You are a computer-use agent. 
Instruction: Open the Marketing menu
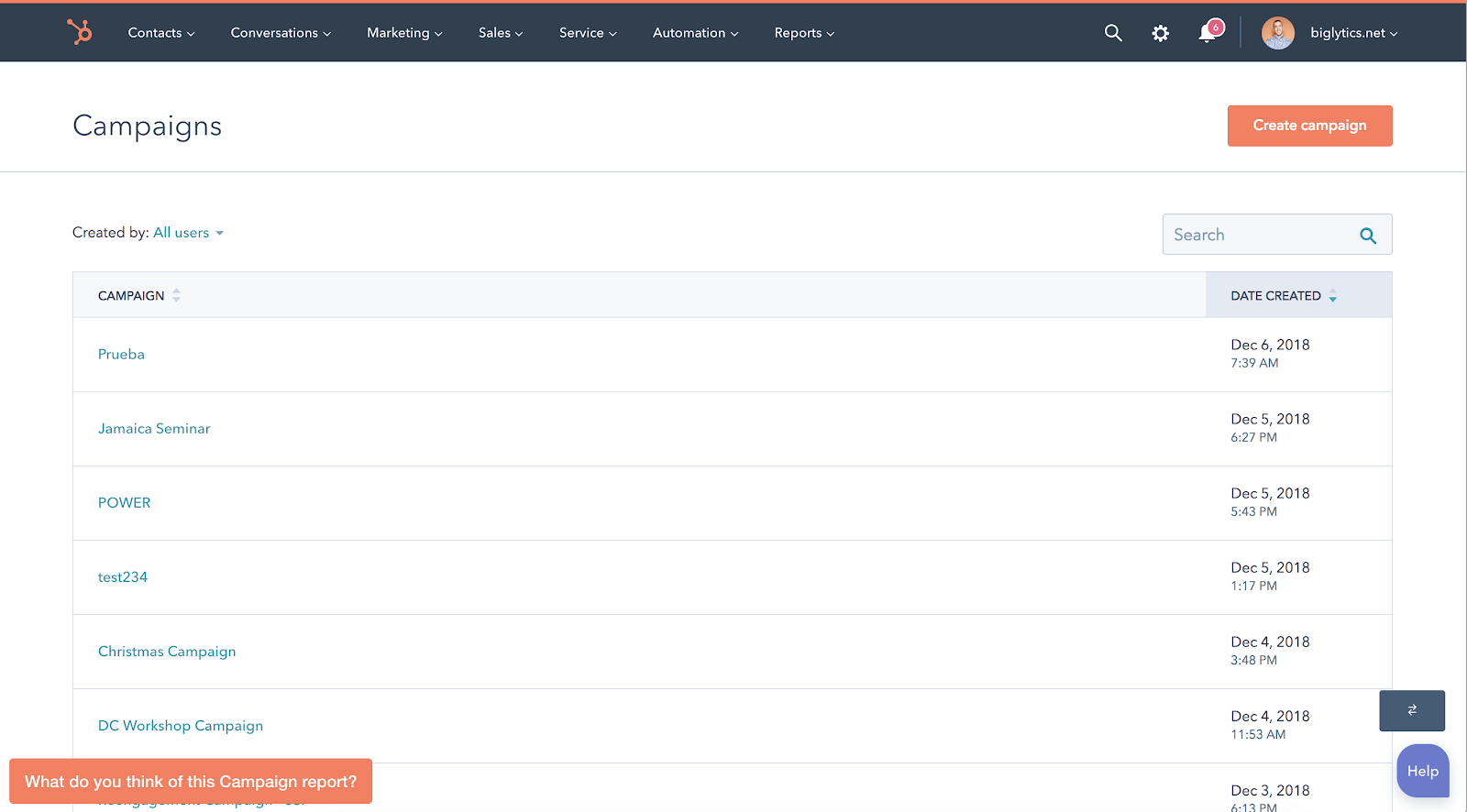coord(404,33)
